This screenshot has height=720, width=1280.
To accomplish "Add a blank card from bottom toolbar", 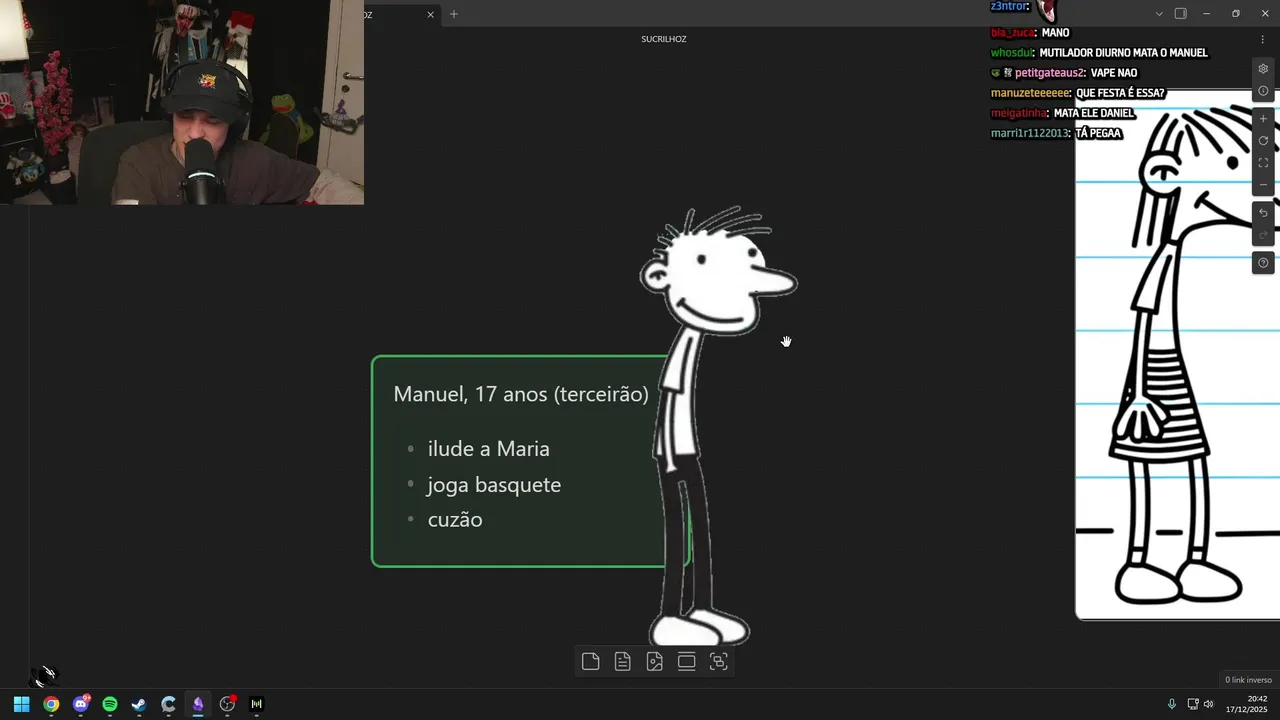I will [591, 661].
